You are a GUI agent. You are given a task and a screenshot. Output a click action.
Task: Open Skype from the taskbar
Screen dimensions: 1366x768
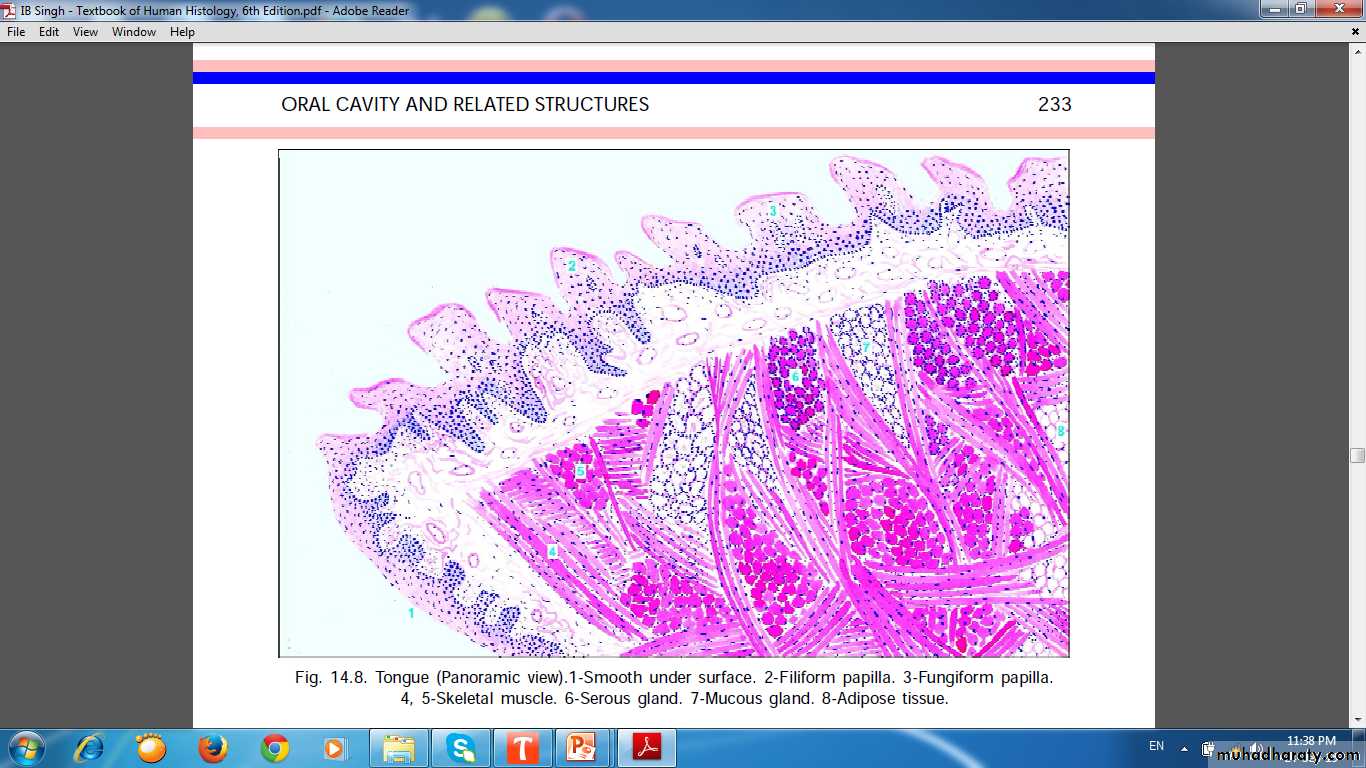point(461,748)
